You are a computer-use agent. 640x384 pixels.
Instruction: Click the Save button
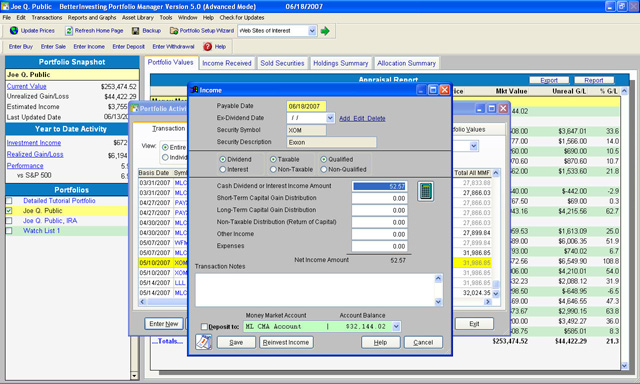pos(236,342)
